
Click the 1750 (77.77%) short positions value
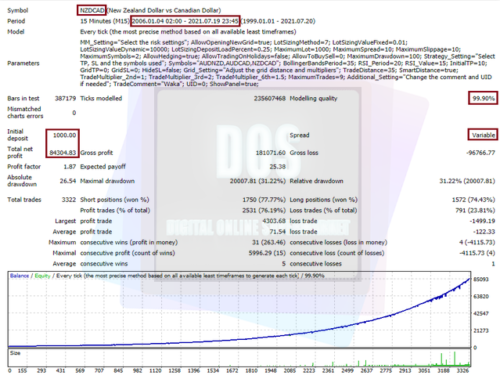(264, 200)
